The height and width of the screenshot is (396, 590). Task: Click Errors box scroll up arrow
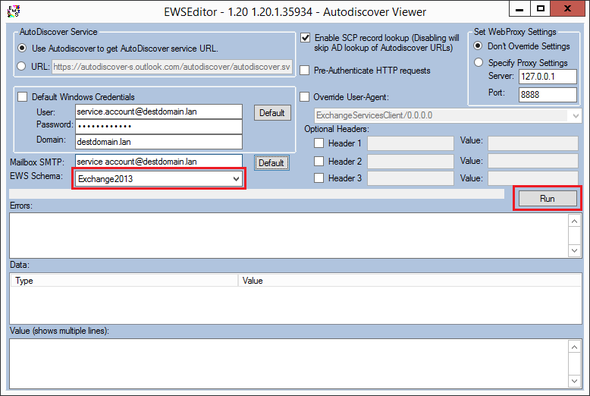tap(574, 221)
